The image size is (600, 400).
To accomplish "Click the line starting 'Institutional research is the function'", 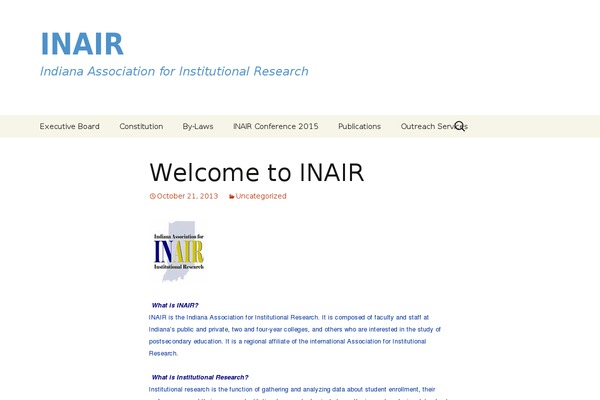I will pos(292,389).
